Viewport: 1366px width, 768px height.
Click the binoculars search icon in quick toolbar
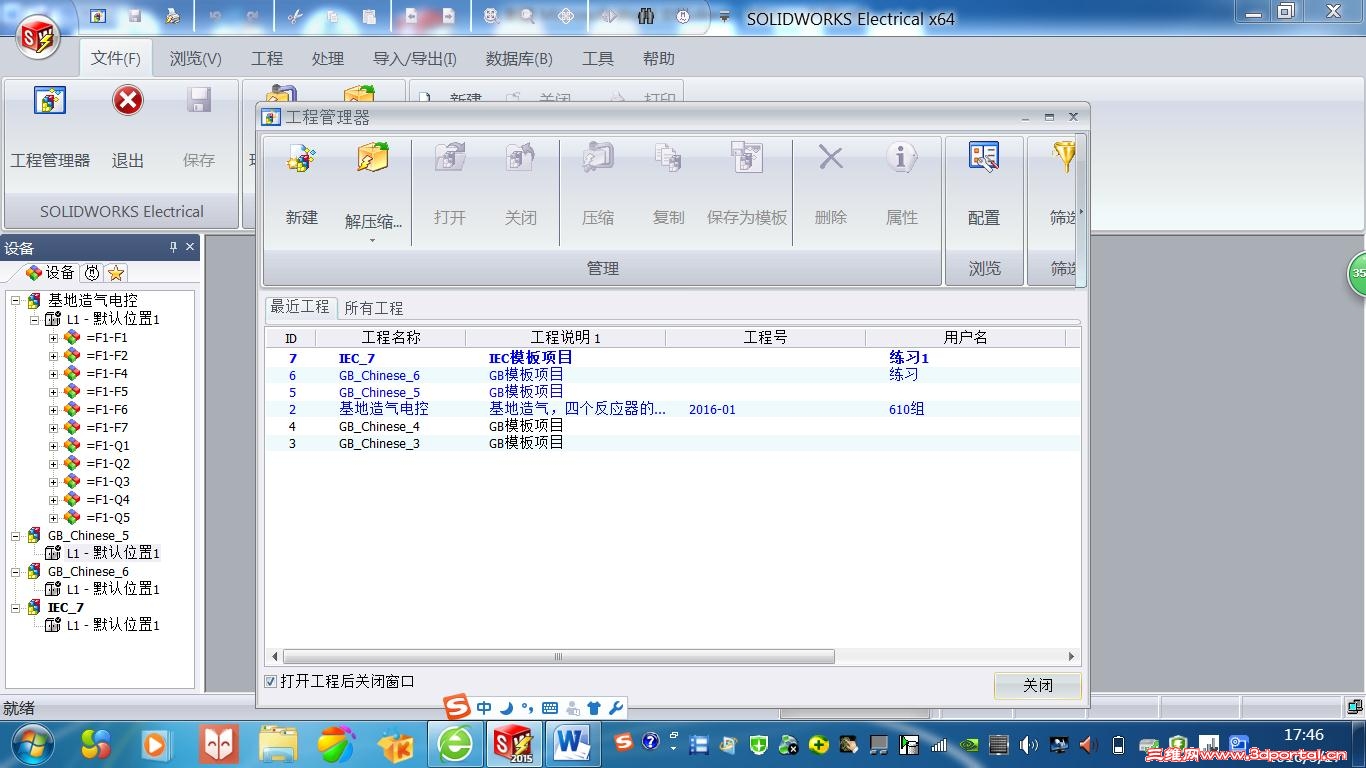click(x=645, y=16)
